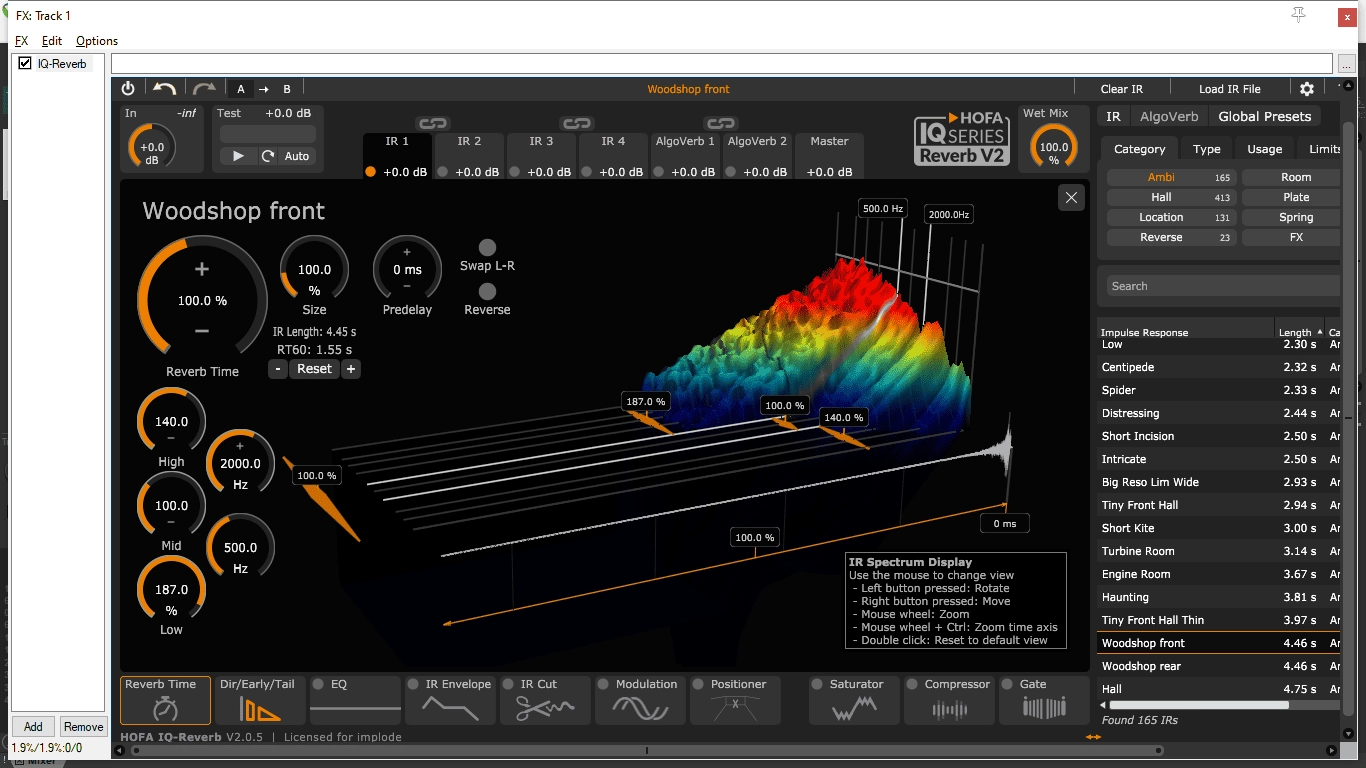This screenshot has width=1366, height=768.
Task: Open the settings gear icon
Action: pos(1307,89)
